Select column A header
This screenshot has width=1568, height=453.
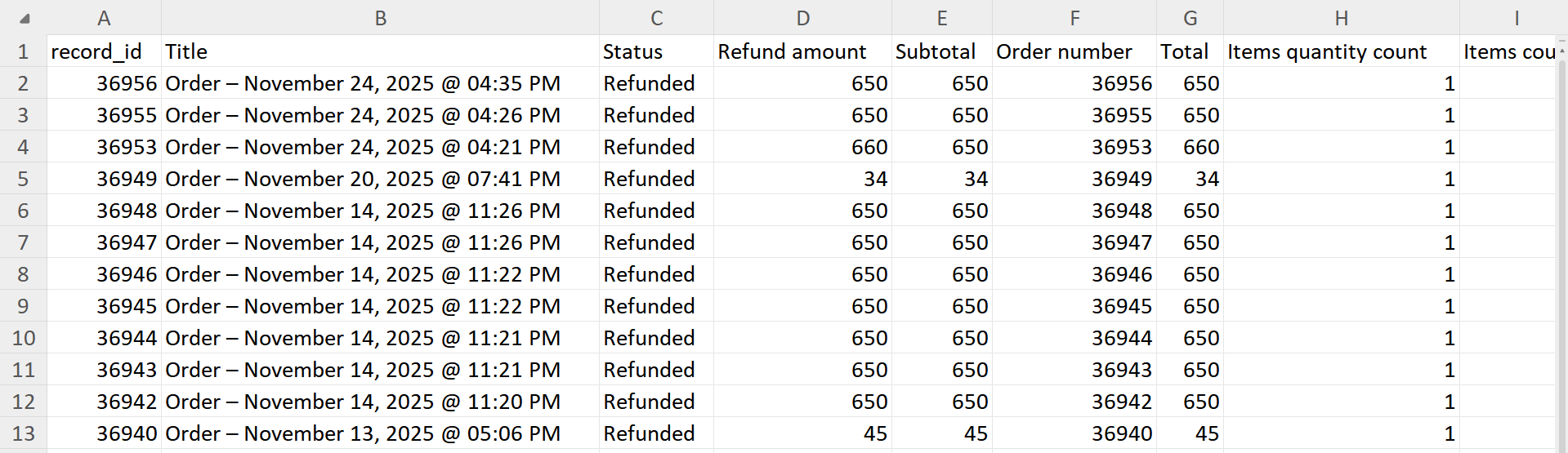(x=104, y=18)
